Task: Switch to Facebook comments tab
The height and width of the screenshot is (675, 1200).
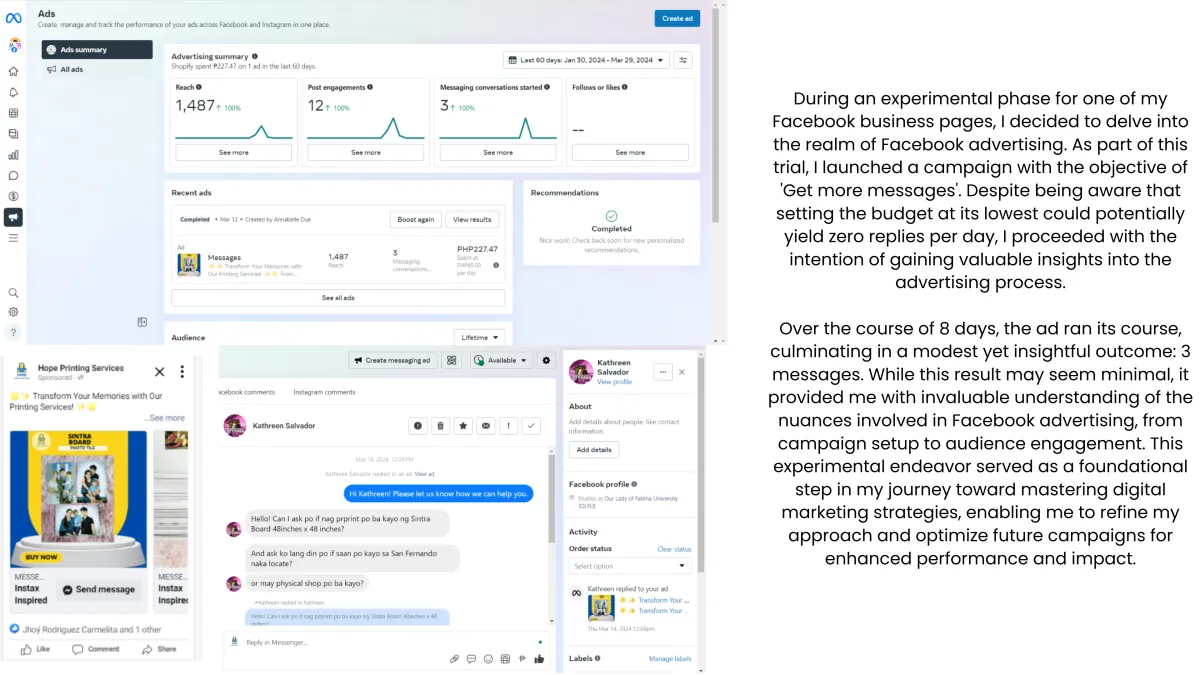Action: click(246, 392)
